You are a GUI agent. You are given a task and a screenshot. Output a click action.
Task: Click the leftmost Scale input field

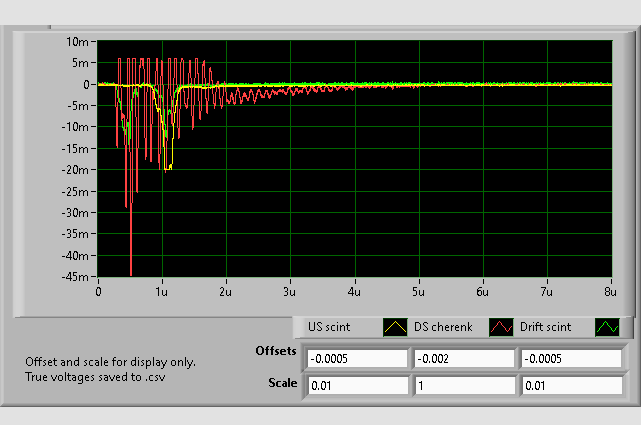coord(357,385)
